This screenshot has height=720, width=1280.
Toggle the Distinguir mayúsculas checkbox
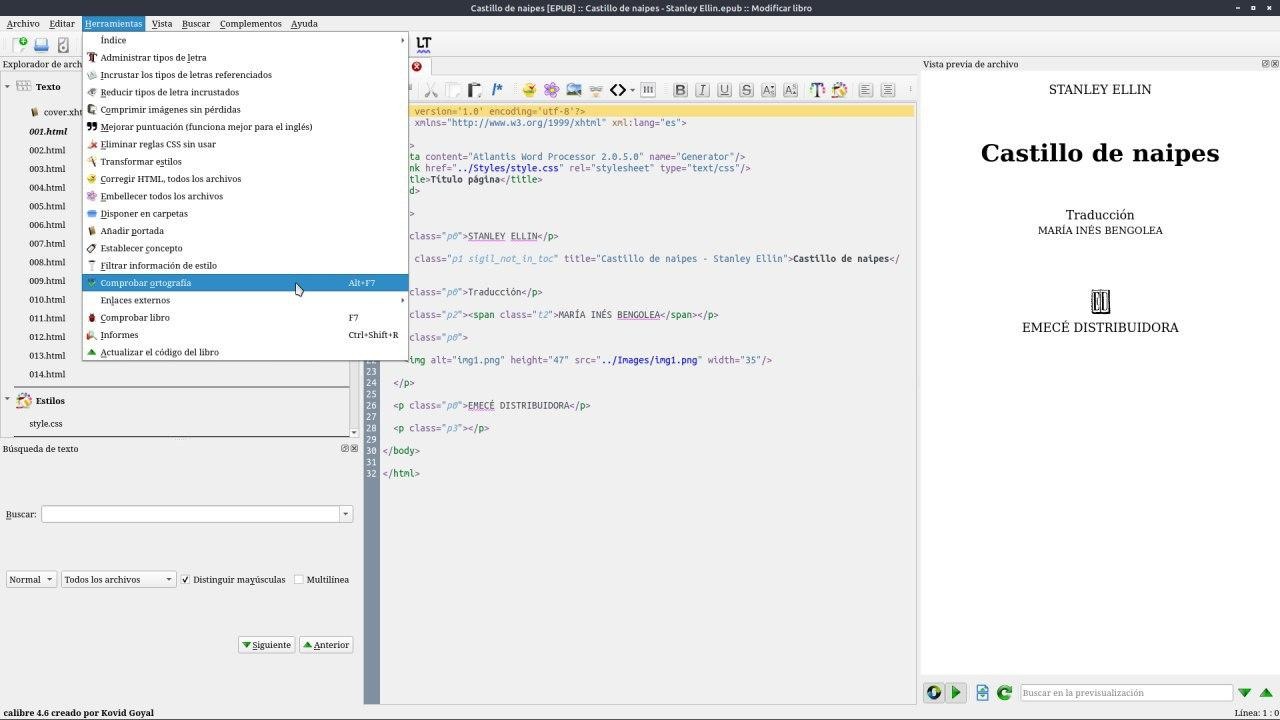185,579
